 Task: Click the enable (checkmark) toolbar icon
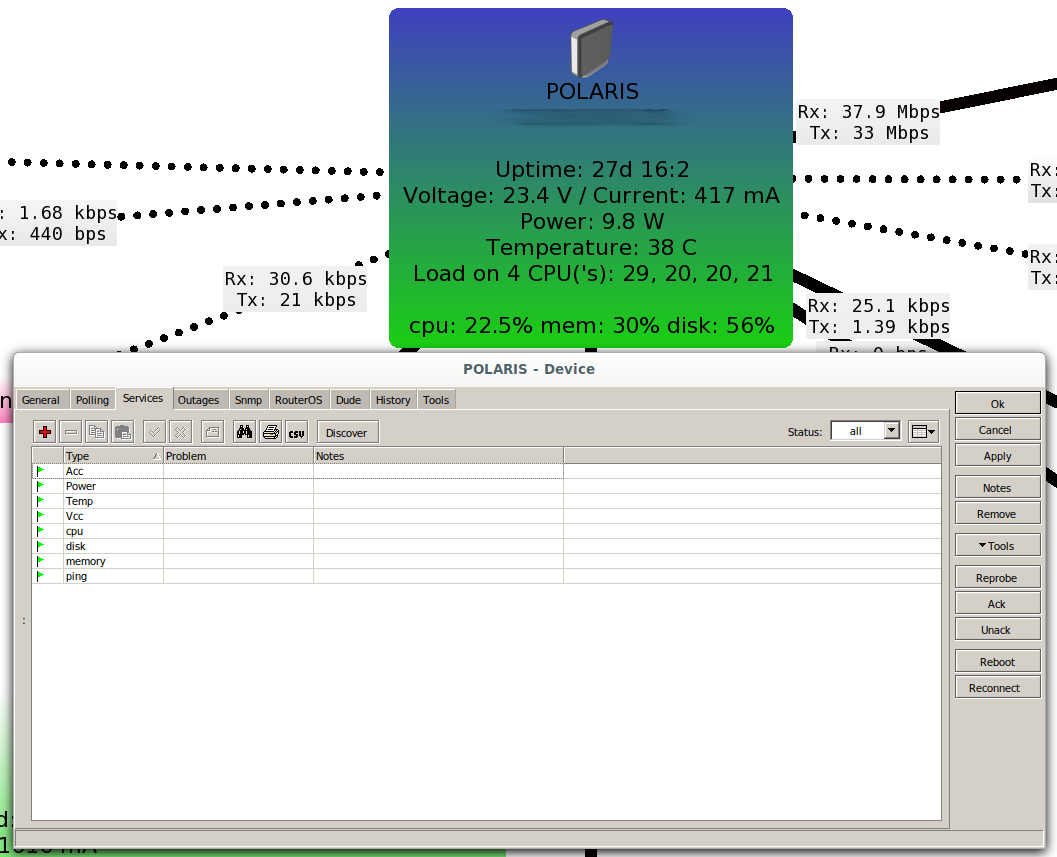154,432
